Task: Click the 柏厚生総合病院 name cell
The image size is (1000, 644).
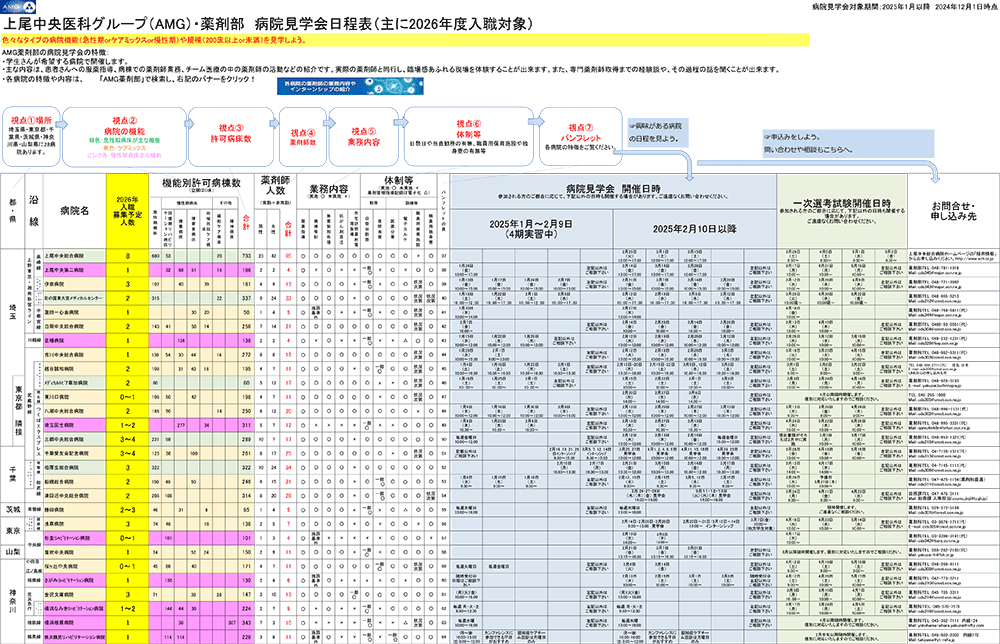Action: coord(75,467)
